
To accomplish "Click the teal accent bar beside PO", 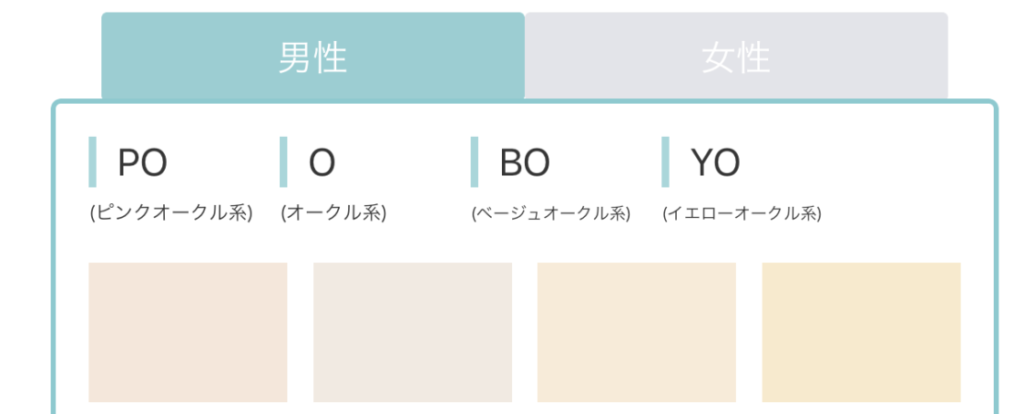I will tap(92, 162).
